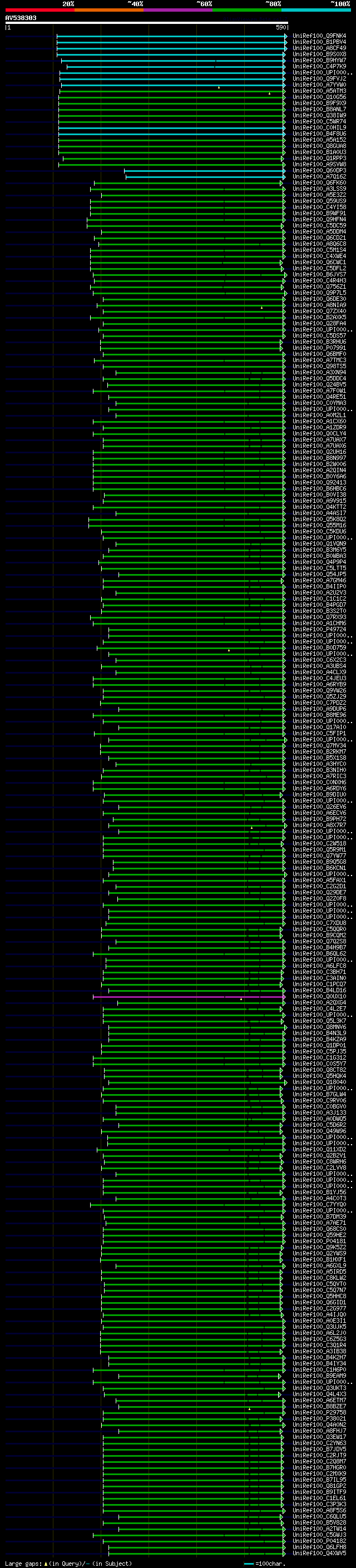Open hit UniRef100_C2YN63
Image resolution: width=356 pixels, height=1568 pixels.
point(319,1443)
